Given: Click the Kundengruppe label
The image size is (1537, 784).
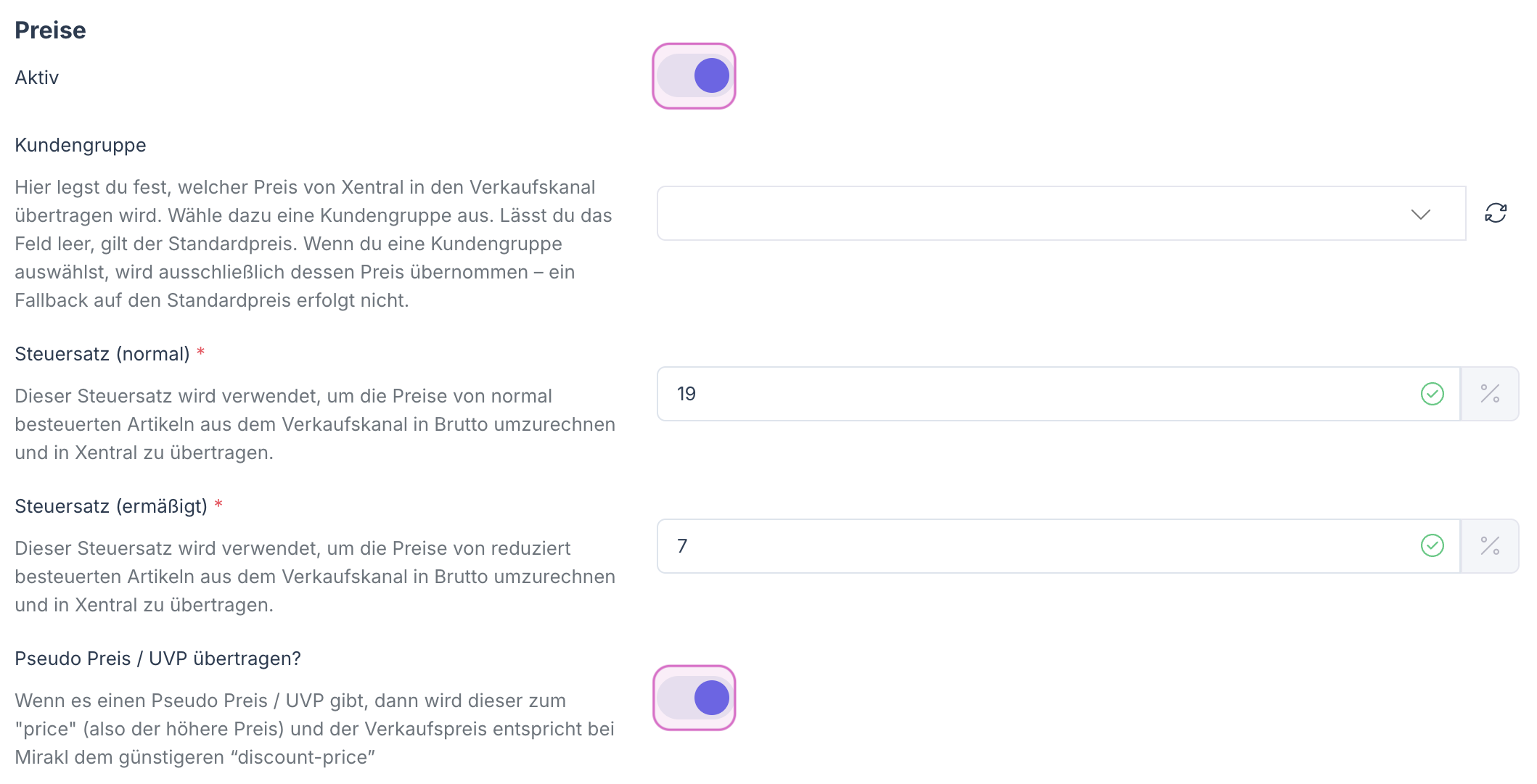Looking at the screenshot, I should (x=81, y=145).
